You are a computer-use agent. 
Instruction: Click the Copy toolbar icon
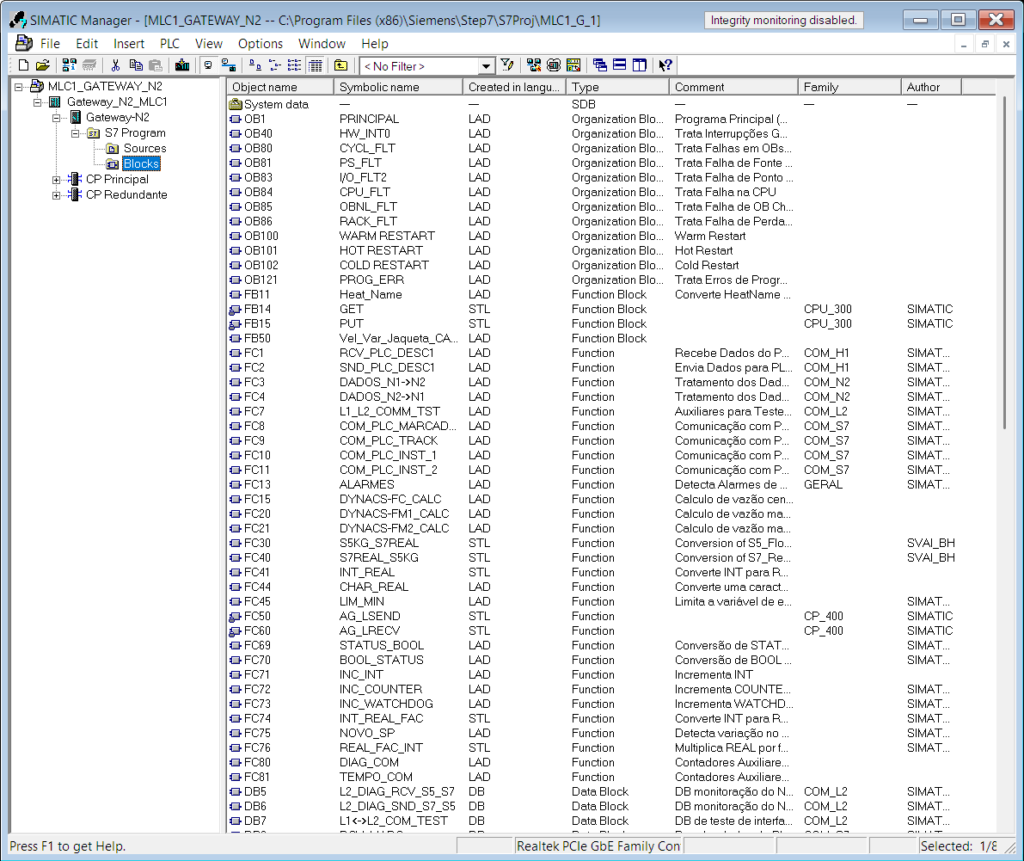(x=136, y=65)
